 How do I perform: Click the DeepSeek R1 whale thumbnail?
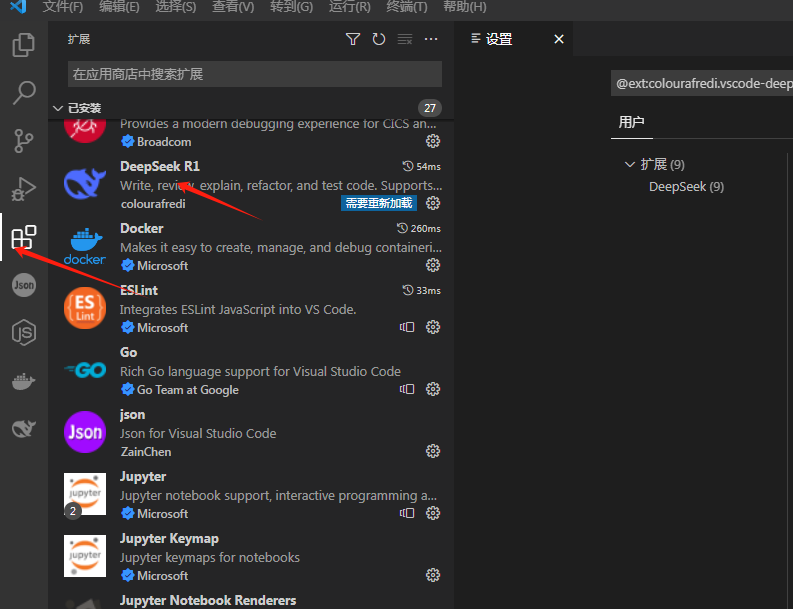coord(85,185)
